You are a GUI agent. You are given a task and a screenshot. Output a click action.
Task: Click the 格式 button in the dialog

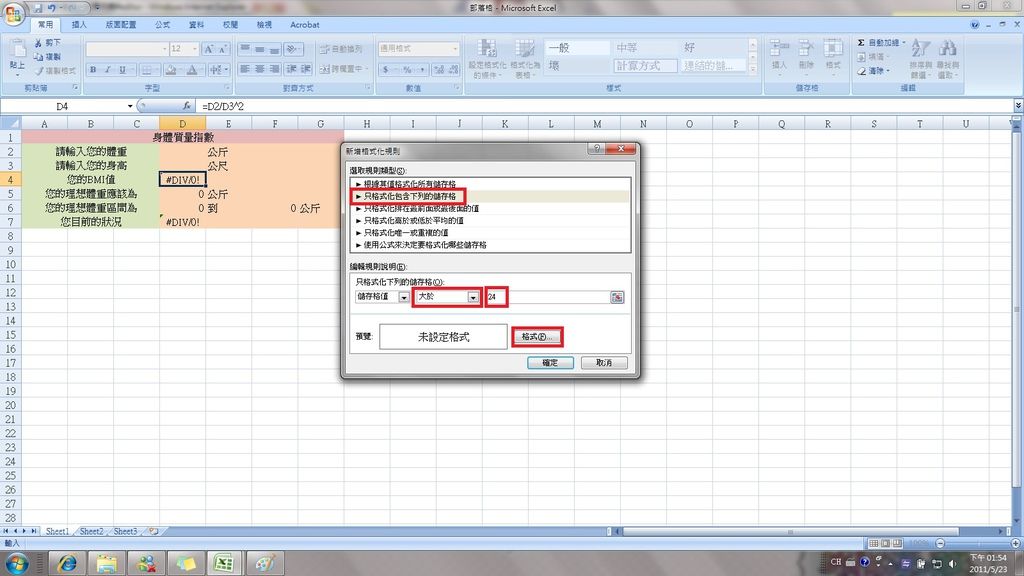(537, 337)
